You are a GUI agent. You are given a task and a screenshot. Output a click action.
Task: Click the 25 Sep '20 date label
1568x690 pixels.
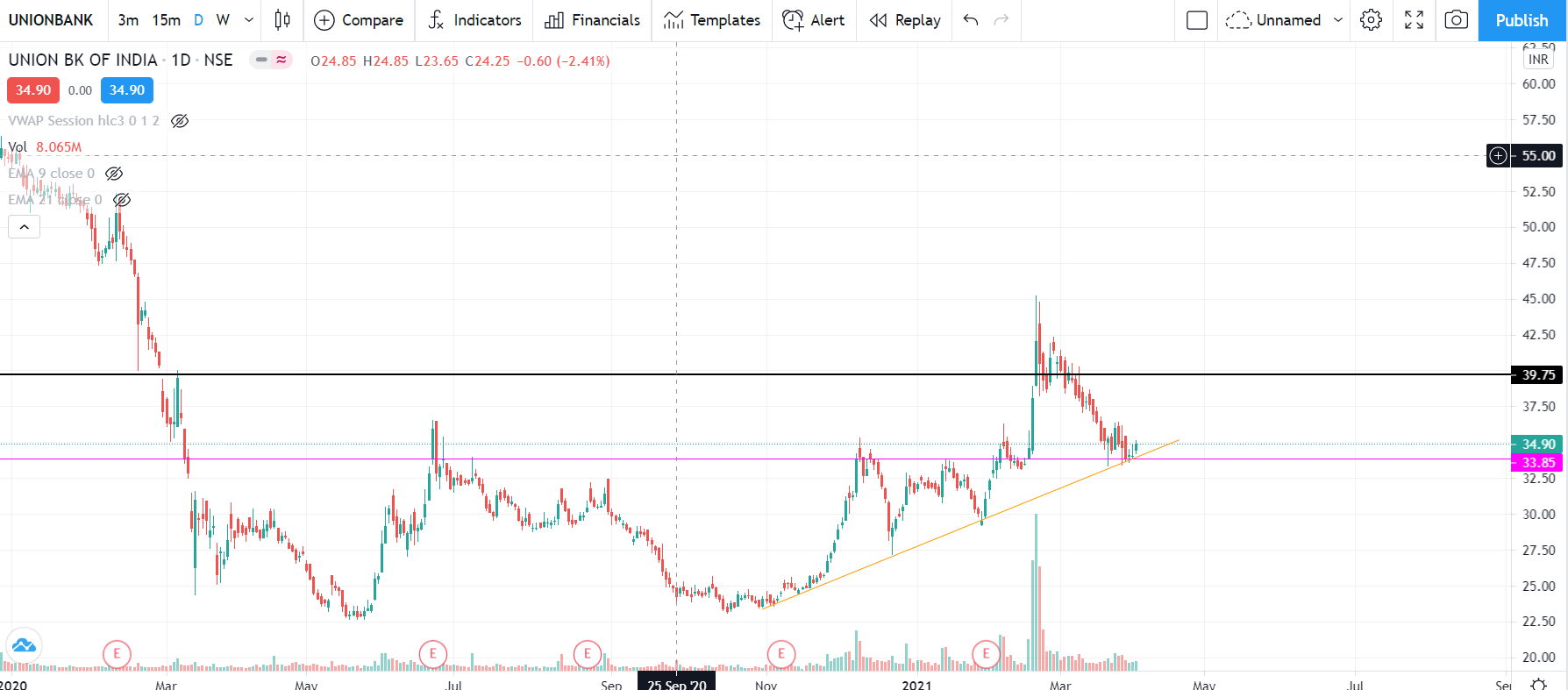(676, 683)
